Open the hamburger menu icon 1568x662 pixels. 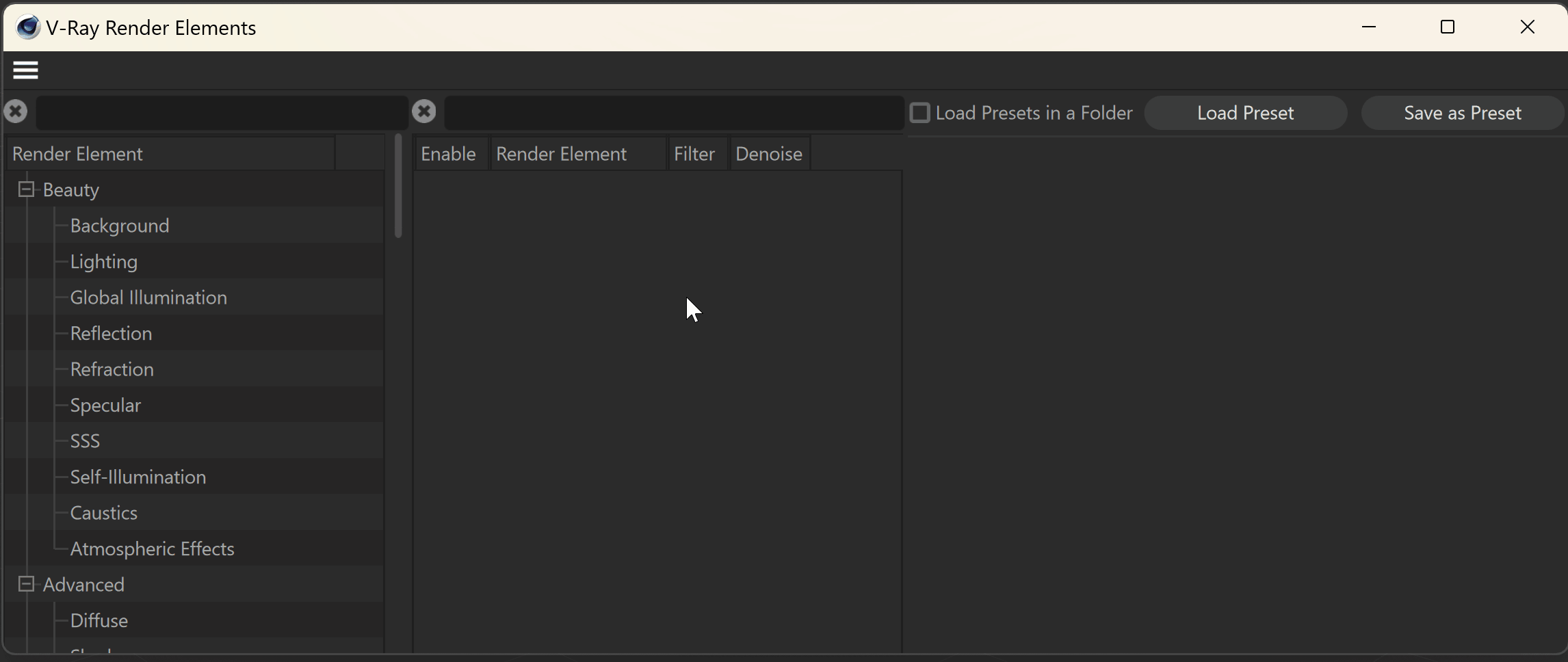coord(25,70)
